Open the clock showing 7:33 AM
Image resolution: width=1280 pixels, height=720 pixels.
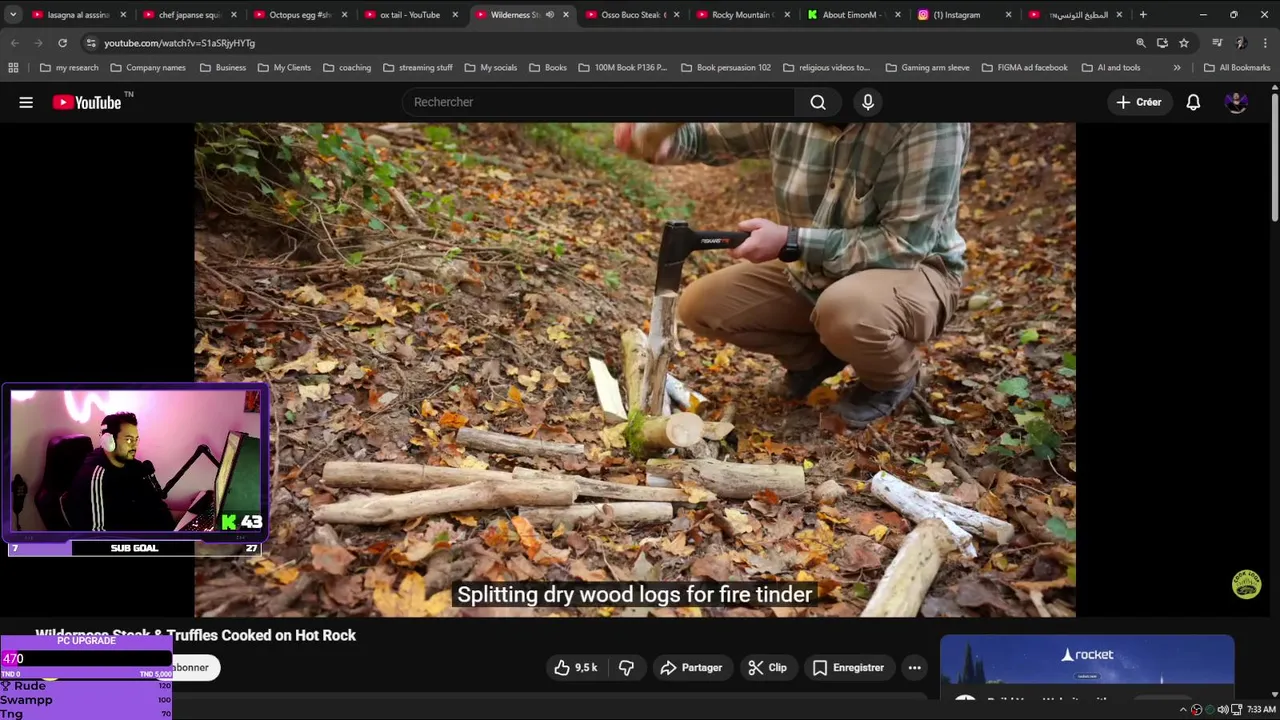[x=1261, y=710]
